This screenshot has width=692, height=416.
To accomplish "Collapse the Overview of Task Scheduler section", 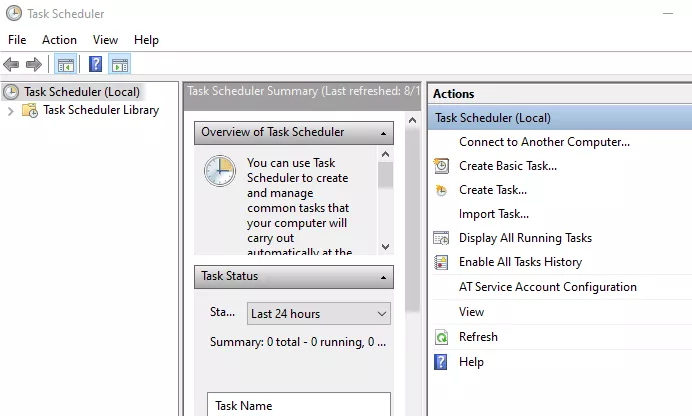I will (x=384, y=133).
